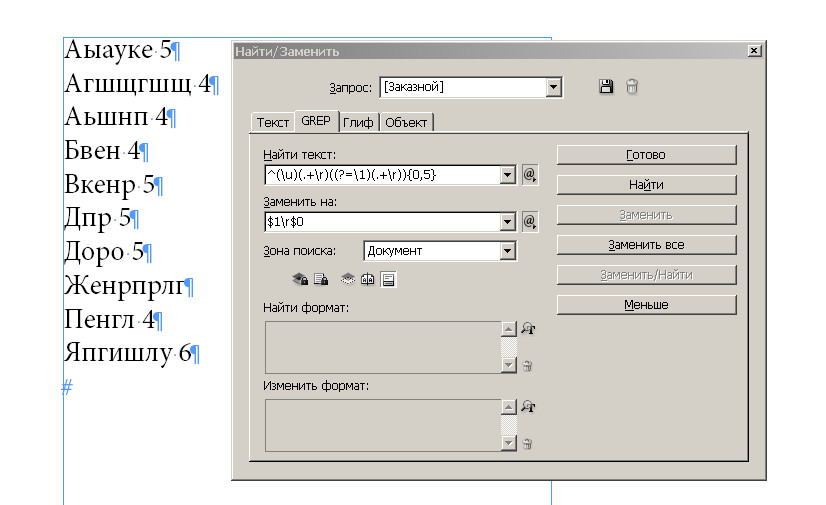826x505 pixels.
Task: Click the Найти button
Action: click(646, 185)
